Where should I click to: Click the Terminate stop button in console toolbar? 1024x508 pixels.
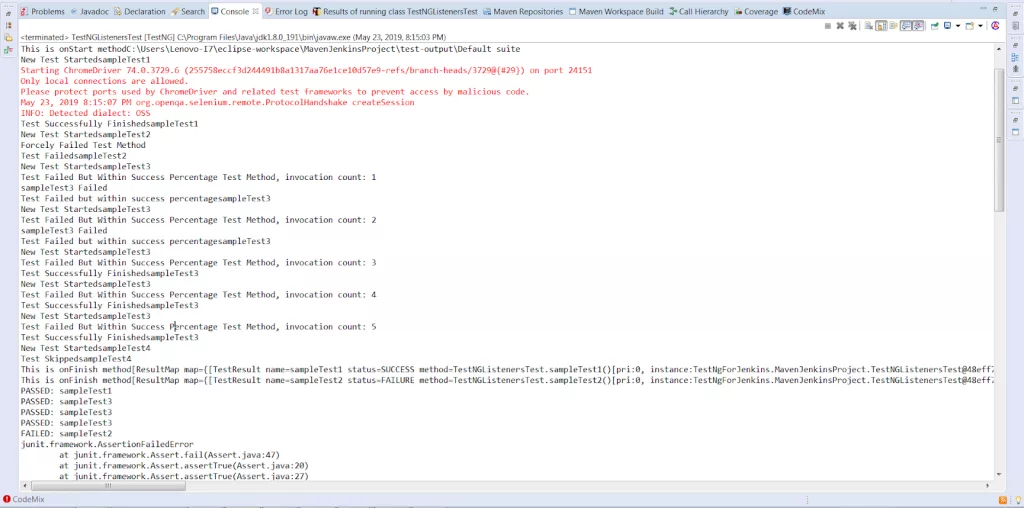click(x=828, y=26)
